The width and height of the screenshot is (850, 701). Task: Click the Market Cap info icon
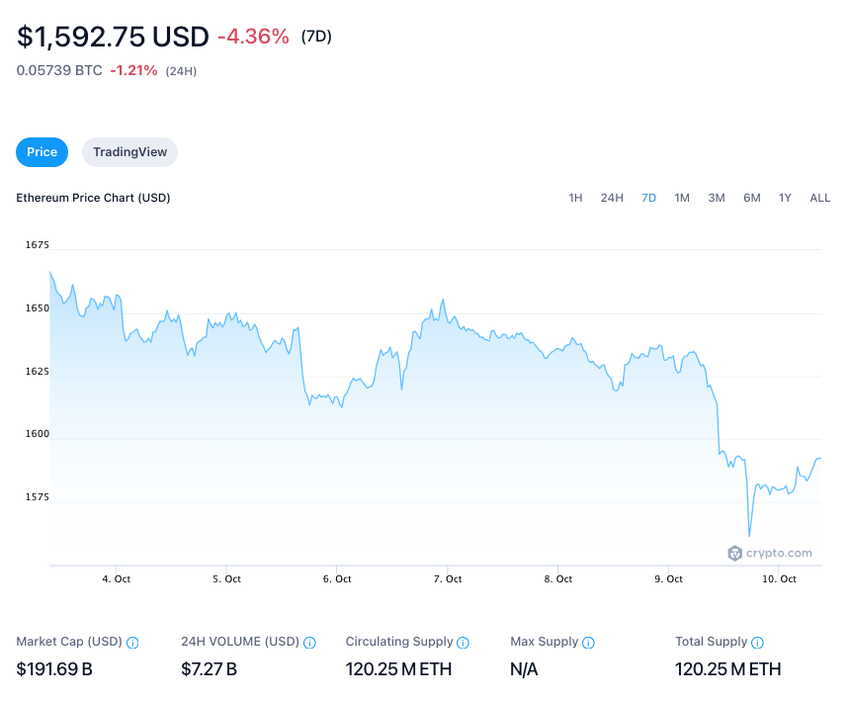click(133, 643)
